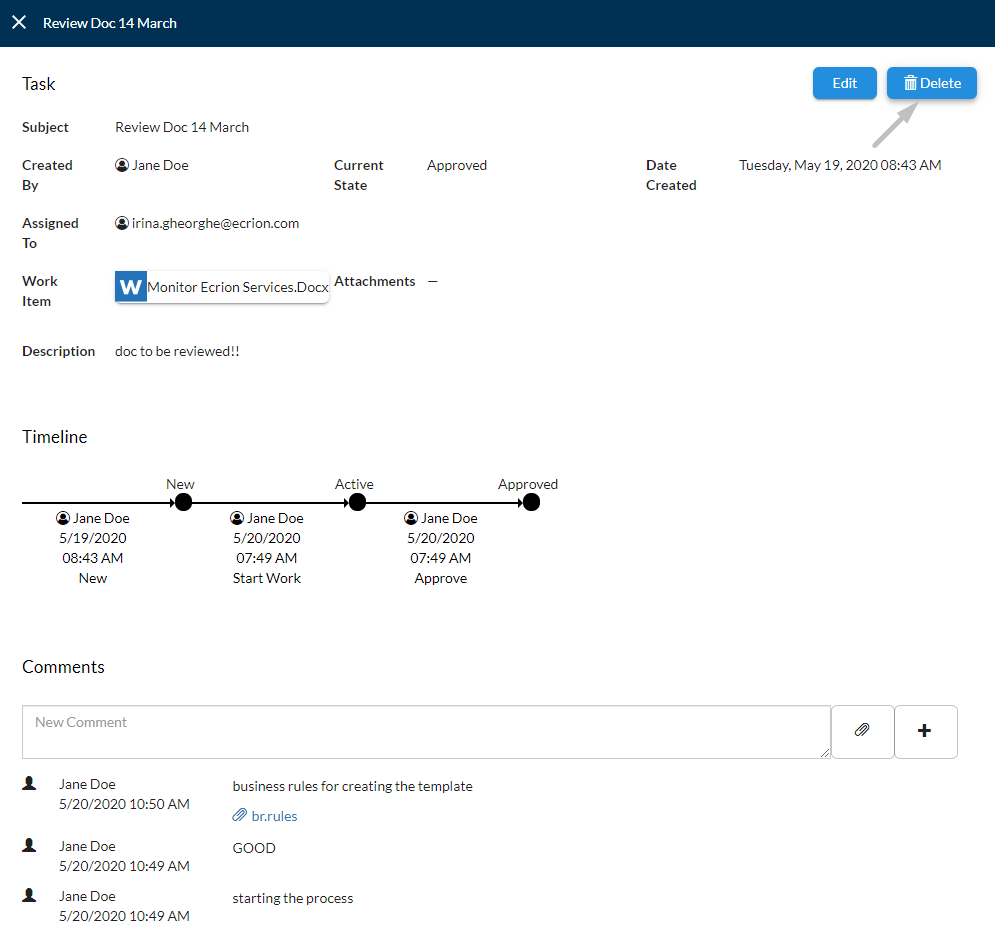The width and height of the screenshot is (995, 946).
Task: Click user icon above 5/19/2020 timeline entry
Action: click(x=63, y=518)
